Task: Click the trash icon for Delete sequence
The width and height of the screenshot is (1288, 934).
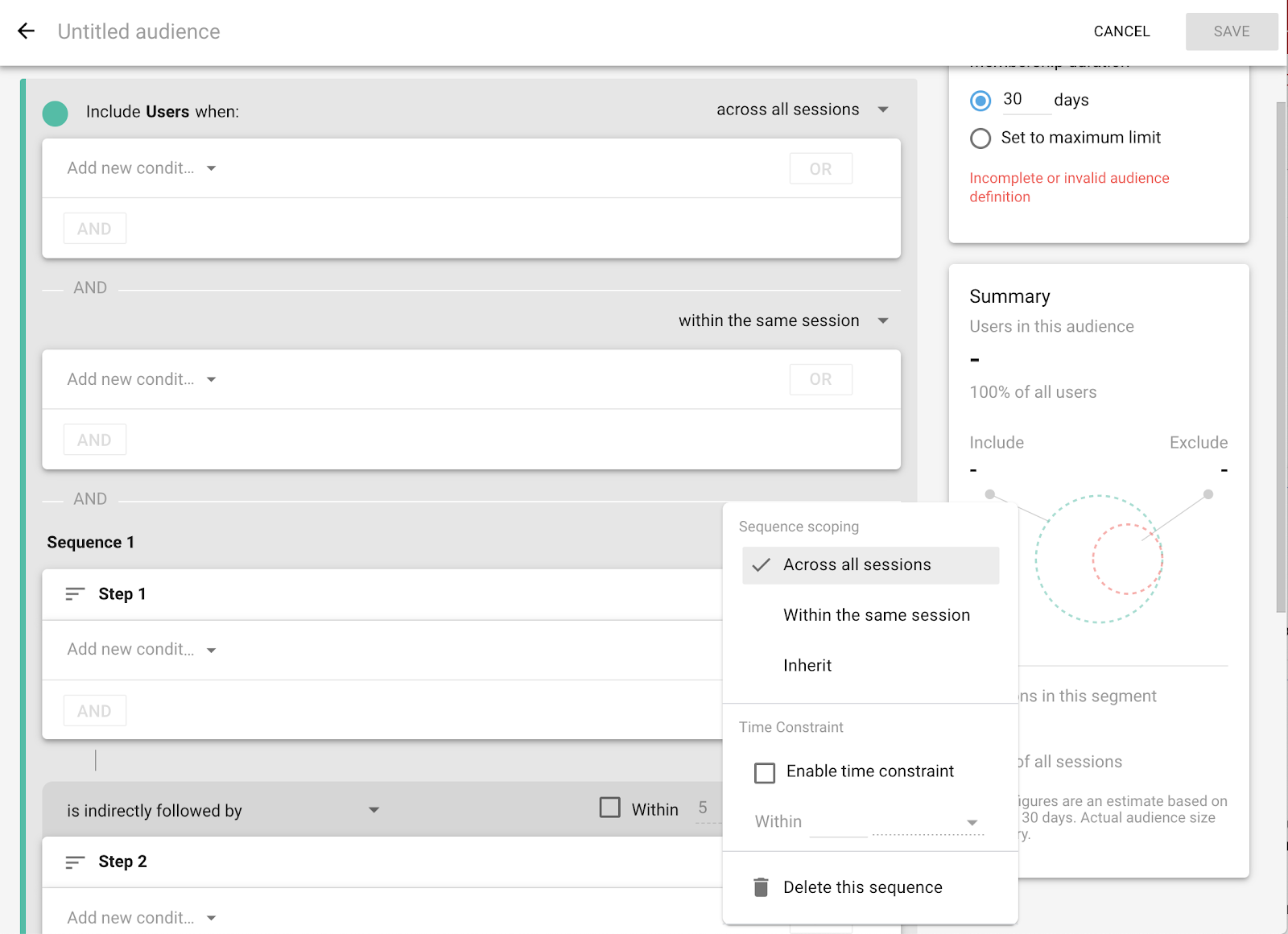Action: [761, 887]
